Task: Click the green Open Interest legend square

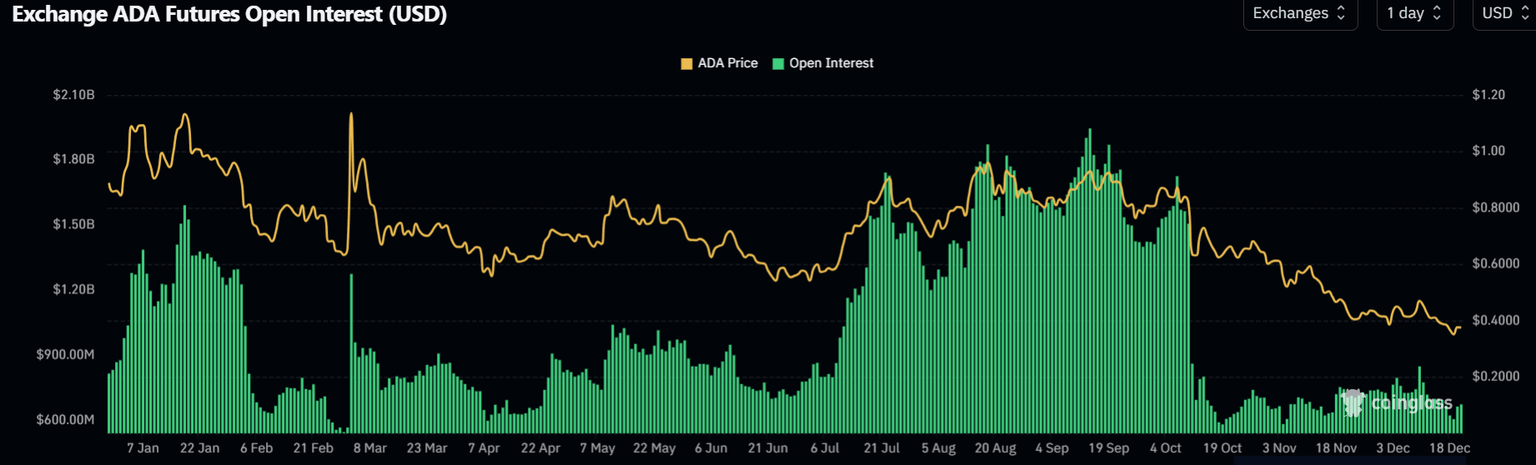Action: [x=778, y=63]
